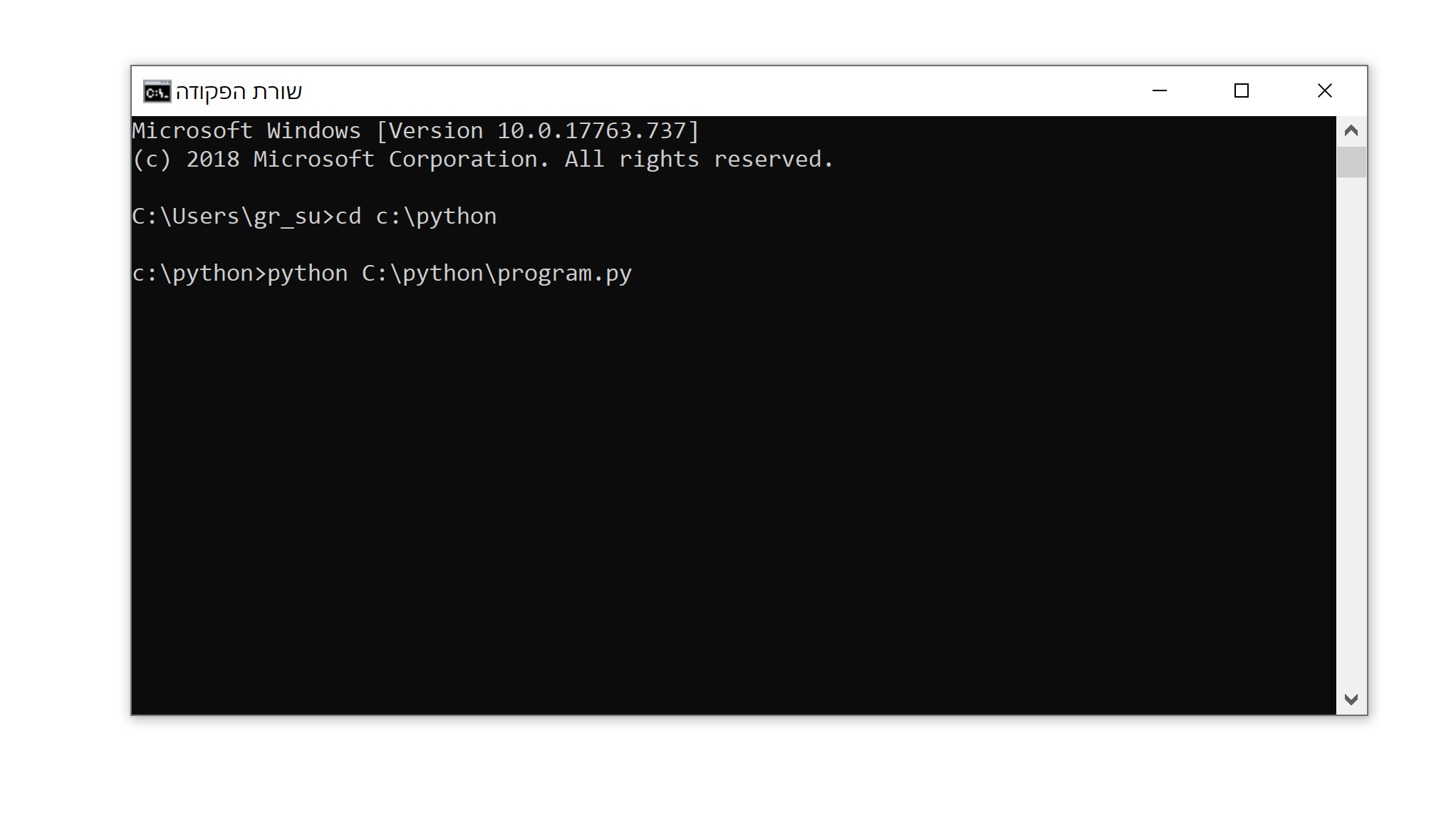The image size is (1456, 815).
Task: Click the Hebrew window title text
Action: click(239, 92)
